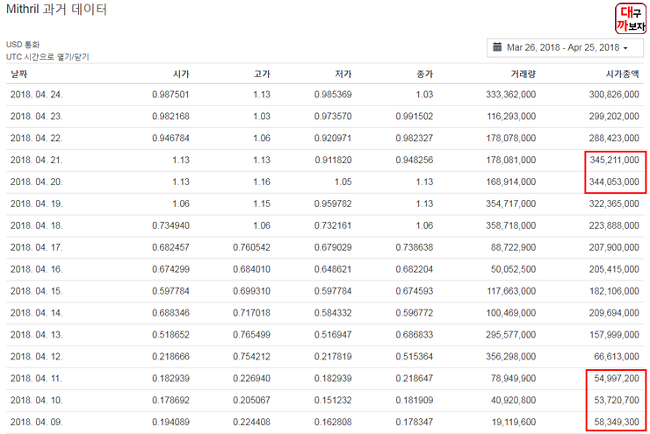Select date cell 2018. 04. 18.
650x434 pixels.
click(36, 225)
